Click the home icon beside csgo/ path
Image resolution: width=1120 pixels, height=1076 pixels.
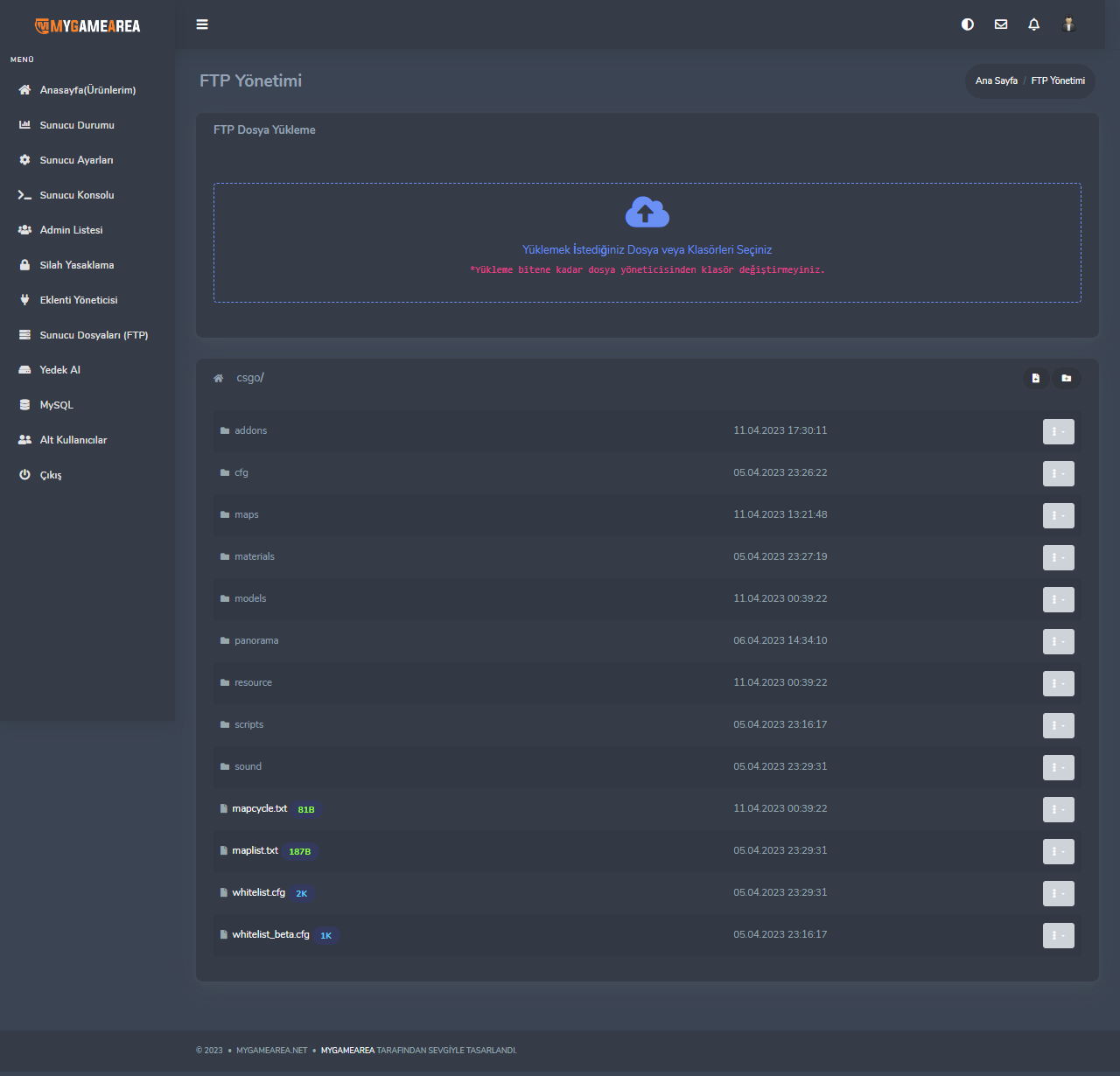tap(219, 379)
